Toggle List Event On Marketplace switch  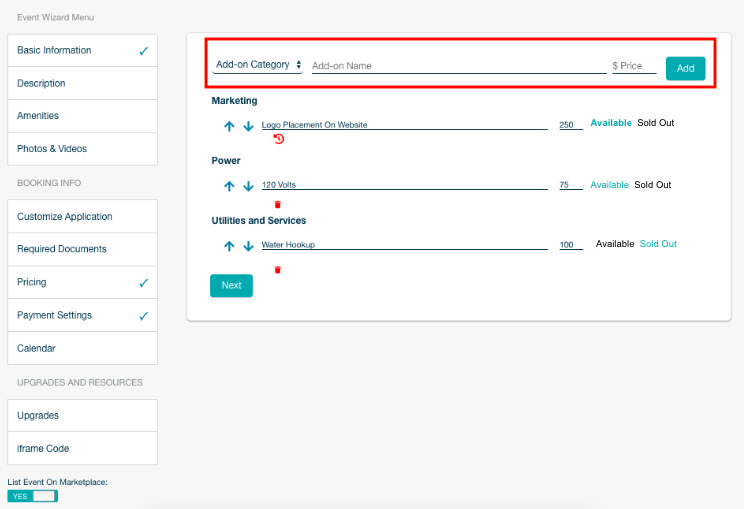32,496
